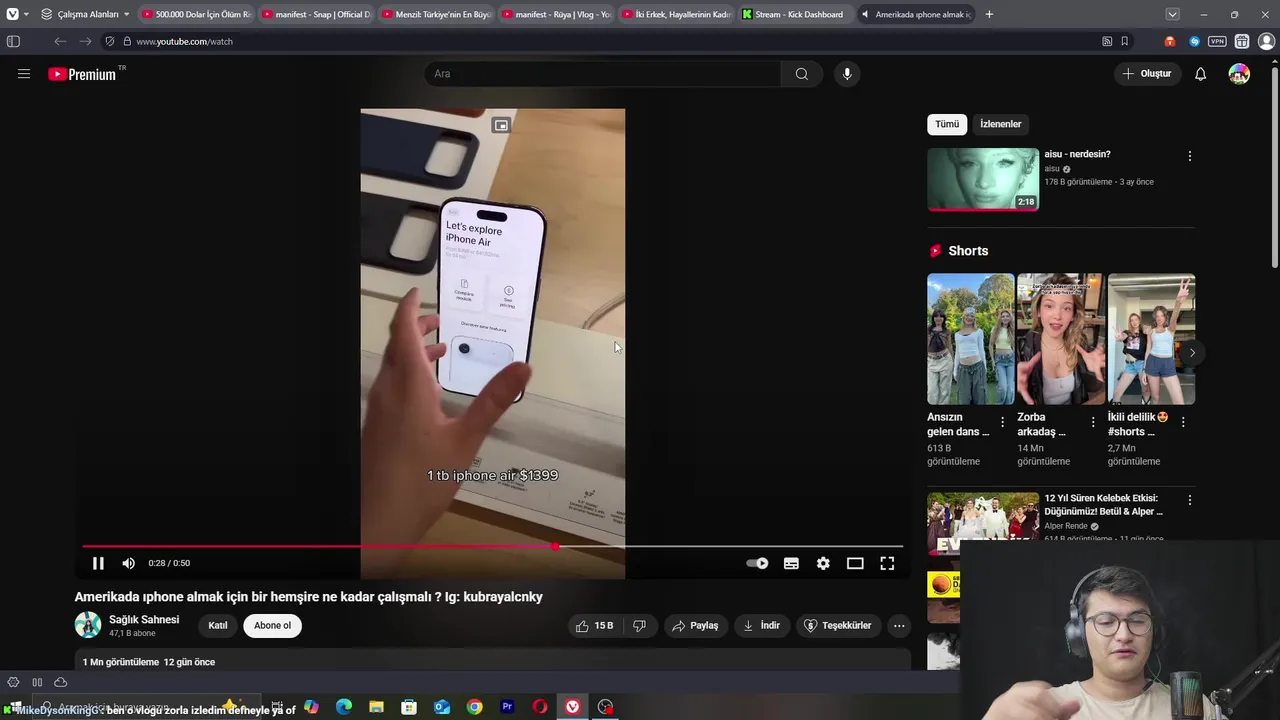The image size is (1280, 720).
Task: Go forward with browser forward arrow
Action: point(86,41)
